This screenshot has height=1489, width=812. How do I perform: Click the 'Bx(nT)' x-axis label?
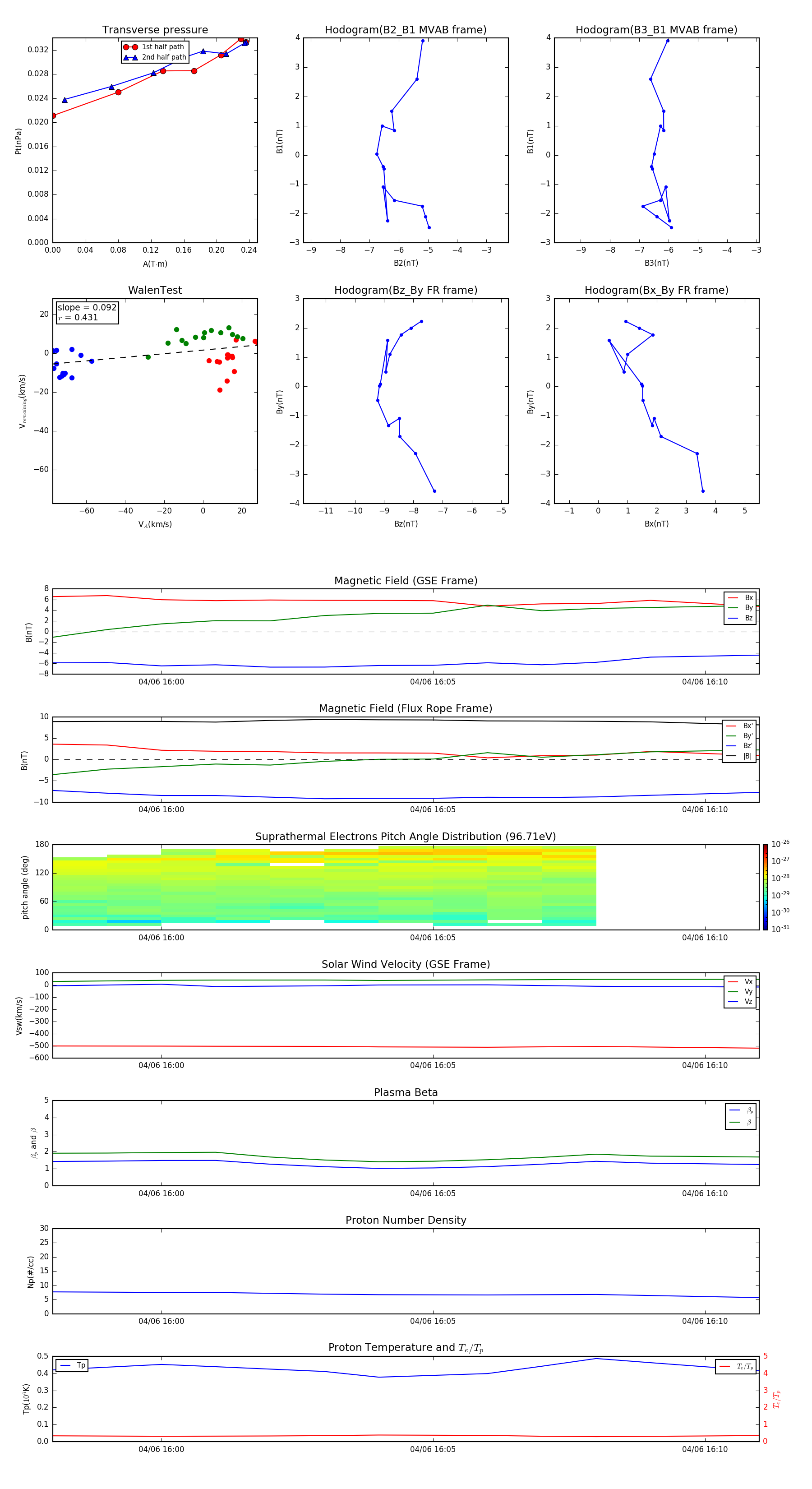(656, 524)
